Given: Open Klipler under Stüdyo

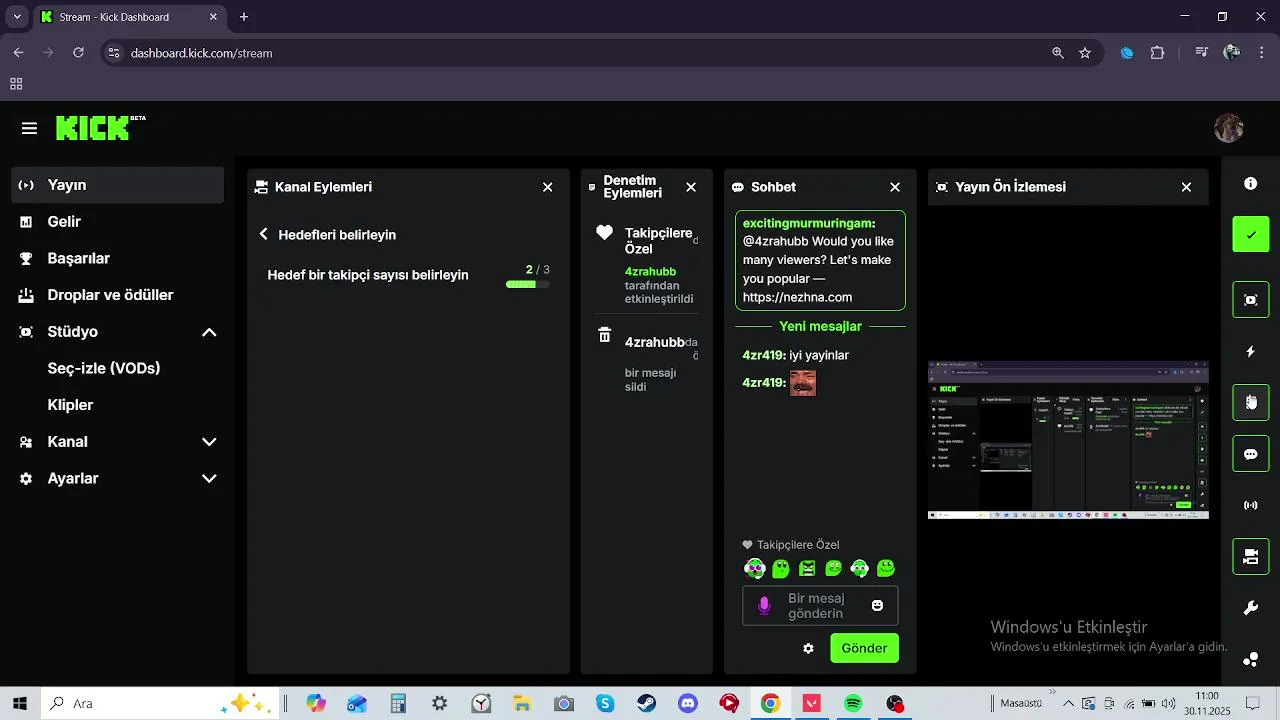Looking at the screenshot, I should pyautogui.click(x=70, y=405).
